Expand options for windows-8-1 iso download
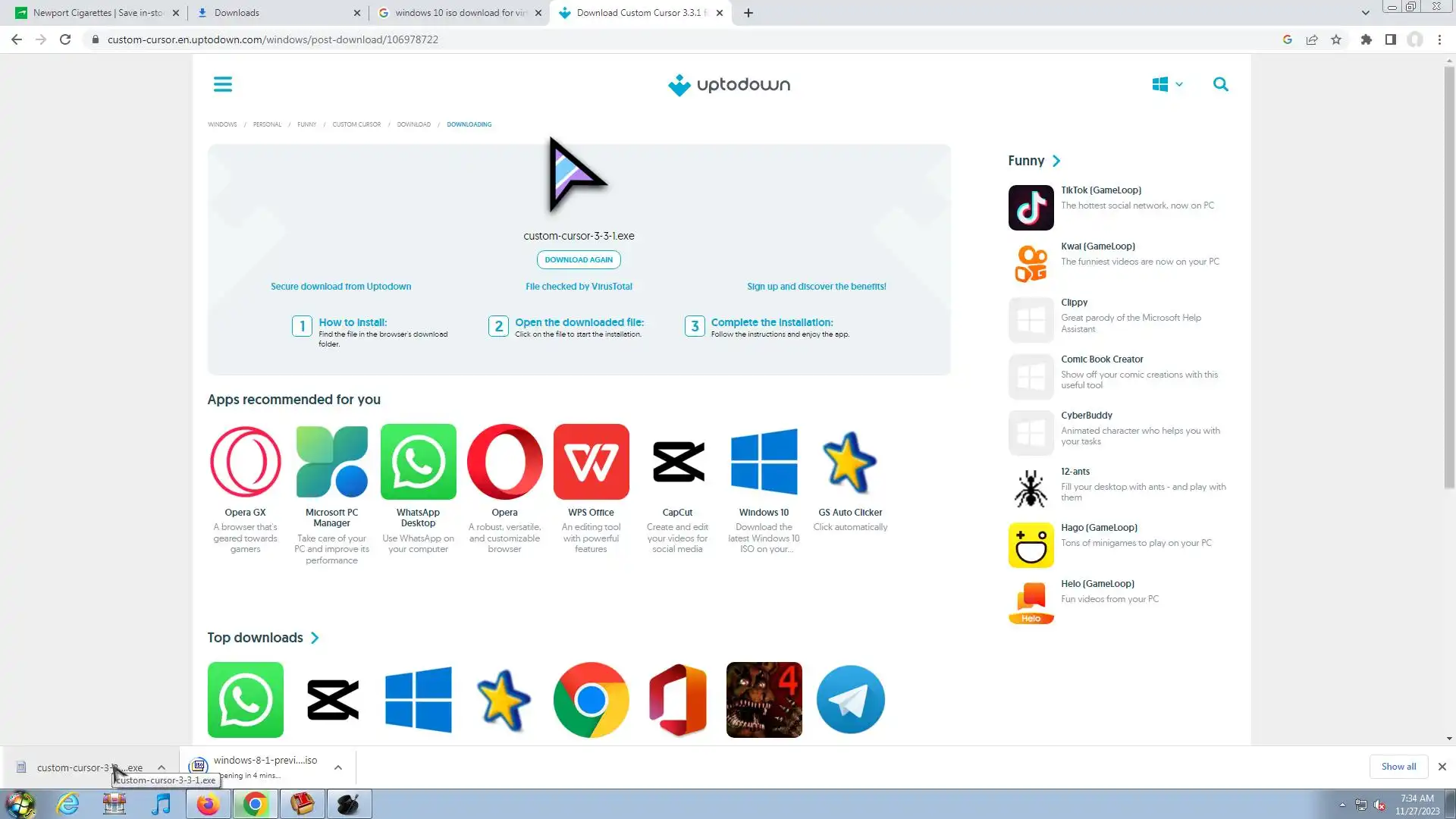1456x819 pixels. [338, 767]
